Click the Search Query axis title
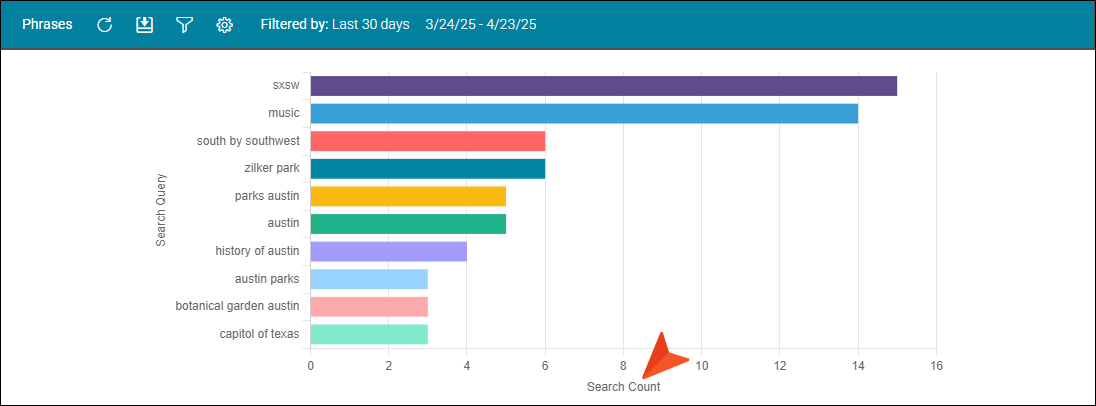The image size is (1096, 406). tap(161, 210)
